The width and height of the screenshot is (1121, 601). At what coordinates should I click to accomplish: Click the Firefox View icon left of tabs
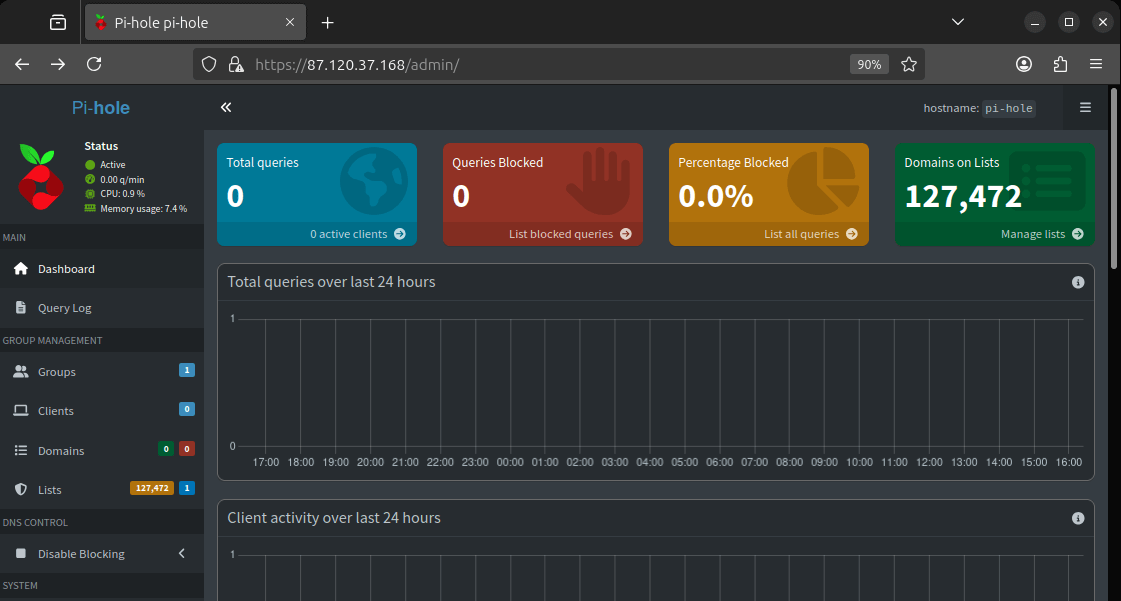point(58,23)
